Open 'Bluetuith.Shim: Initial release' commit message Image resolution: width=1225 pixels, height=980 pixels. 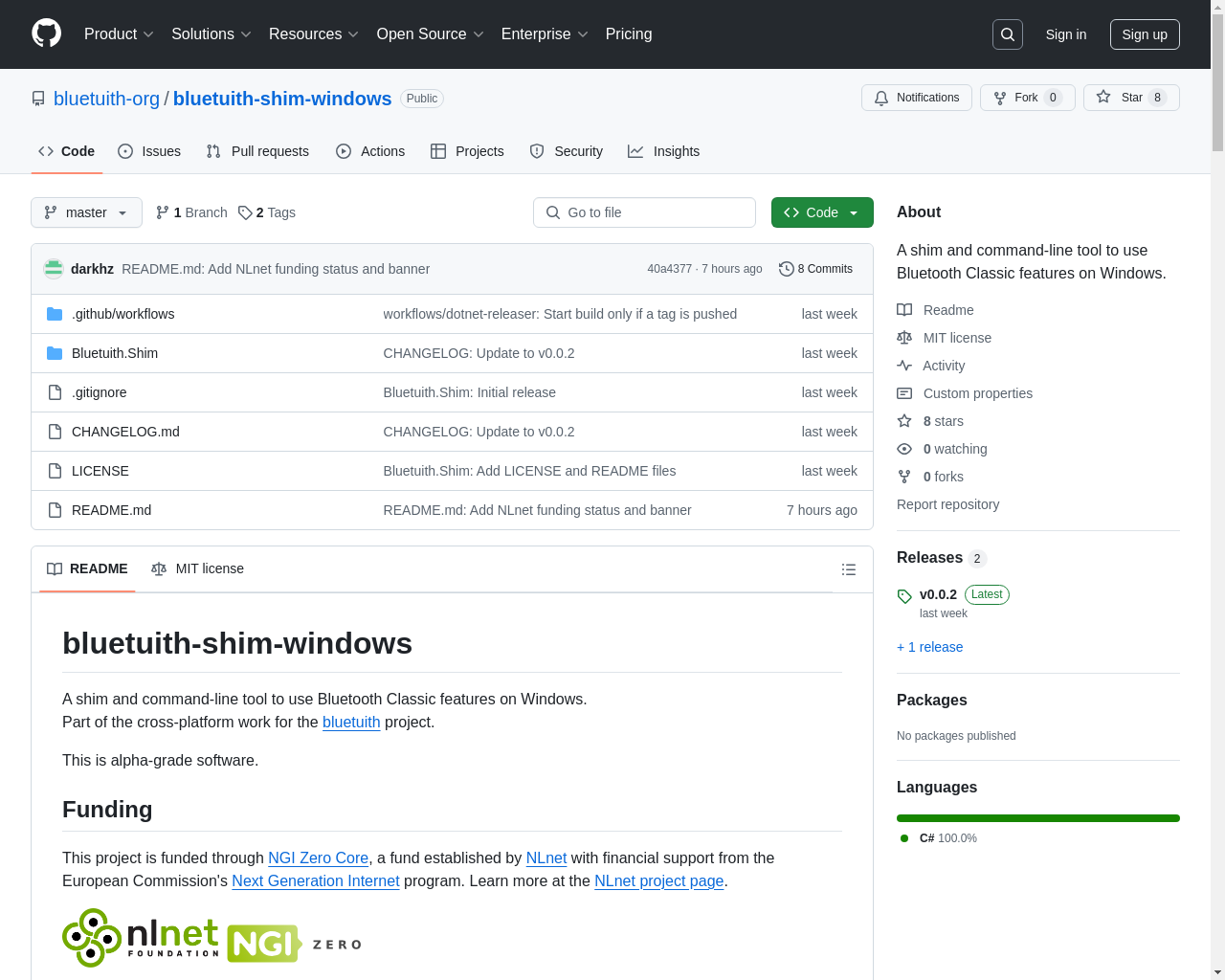pos(469,392)
